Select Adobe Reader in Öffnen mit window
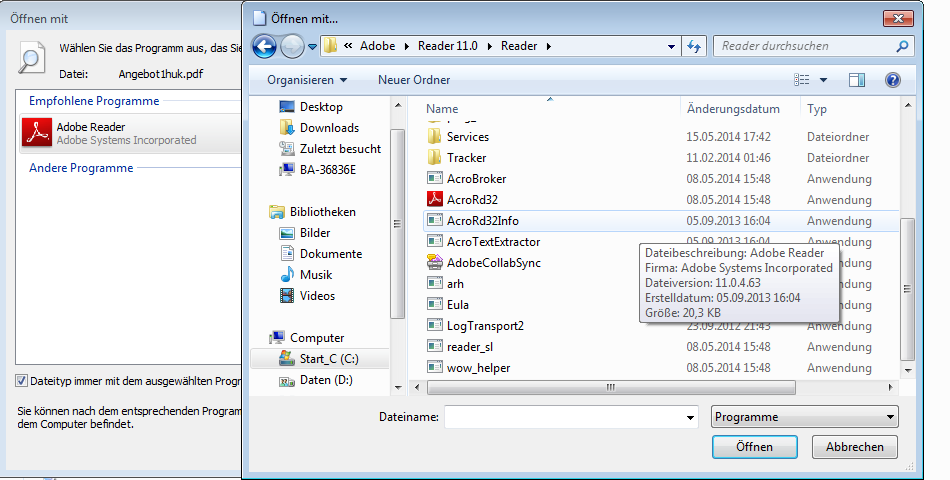950x480 pixels. point(130,133)
